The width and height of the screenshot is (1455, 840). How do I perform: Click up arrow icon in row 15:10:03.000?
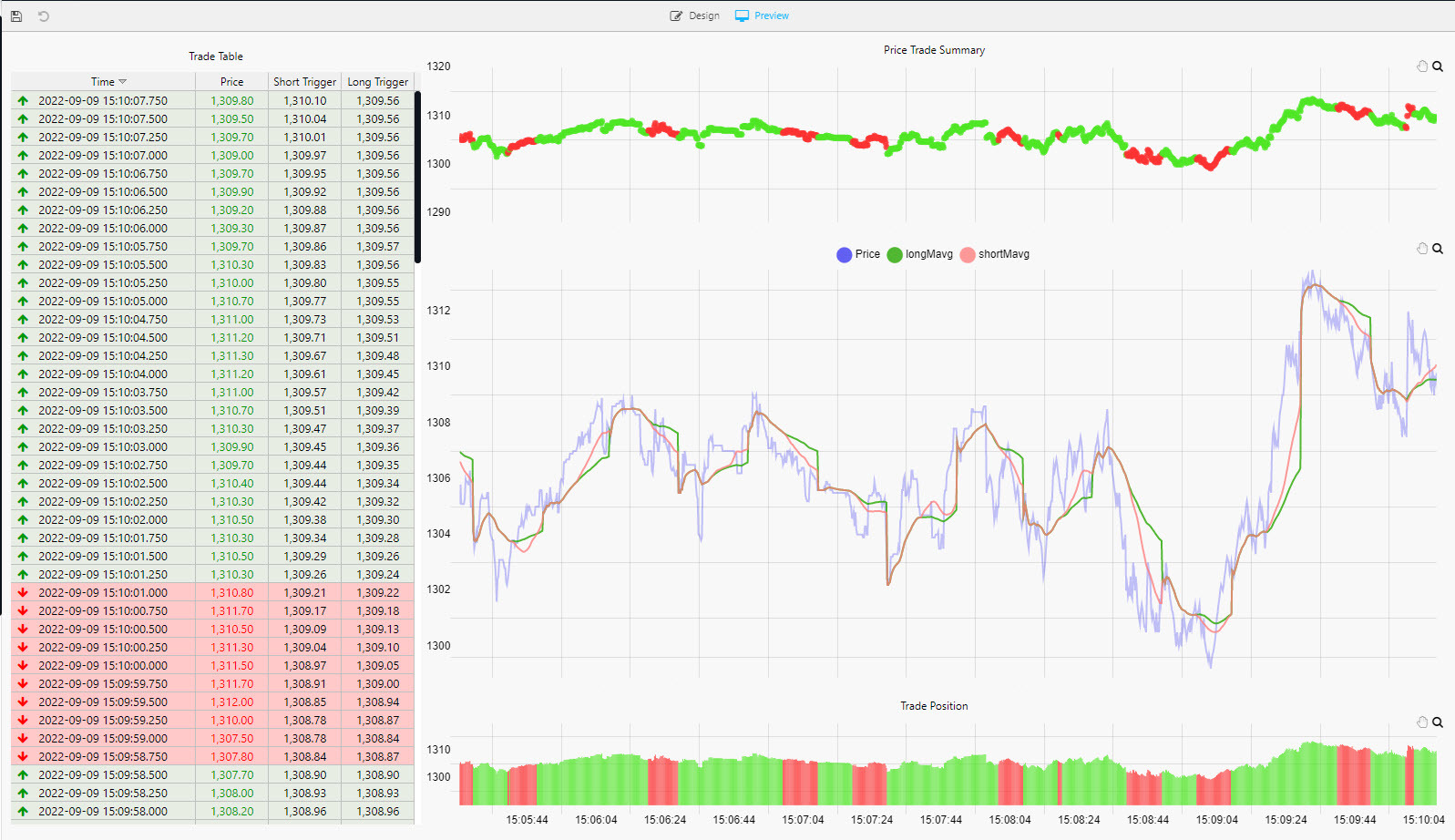pyautogui.click(x=23, y=447)
